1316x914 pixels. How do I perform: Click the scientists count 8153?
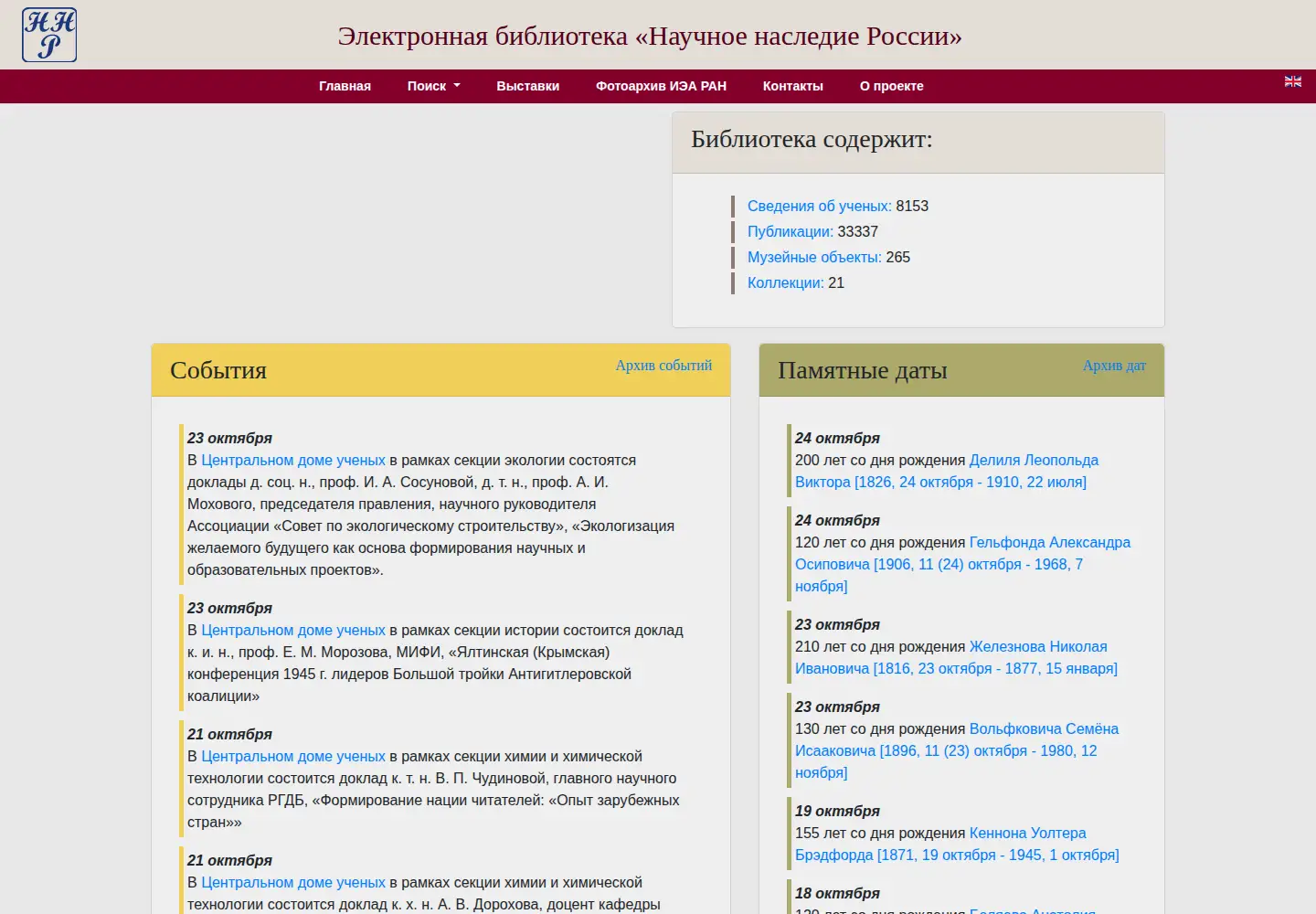tap(912, 206)
